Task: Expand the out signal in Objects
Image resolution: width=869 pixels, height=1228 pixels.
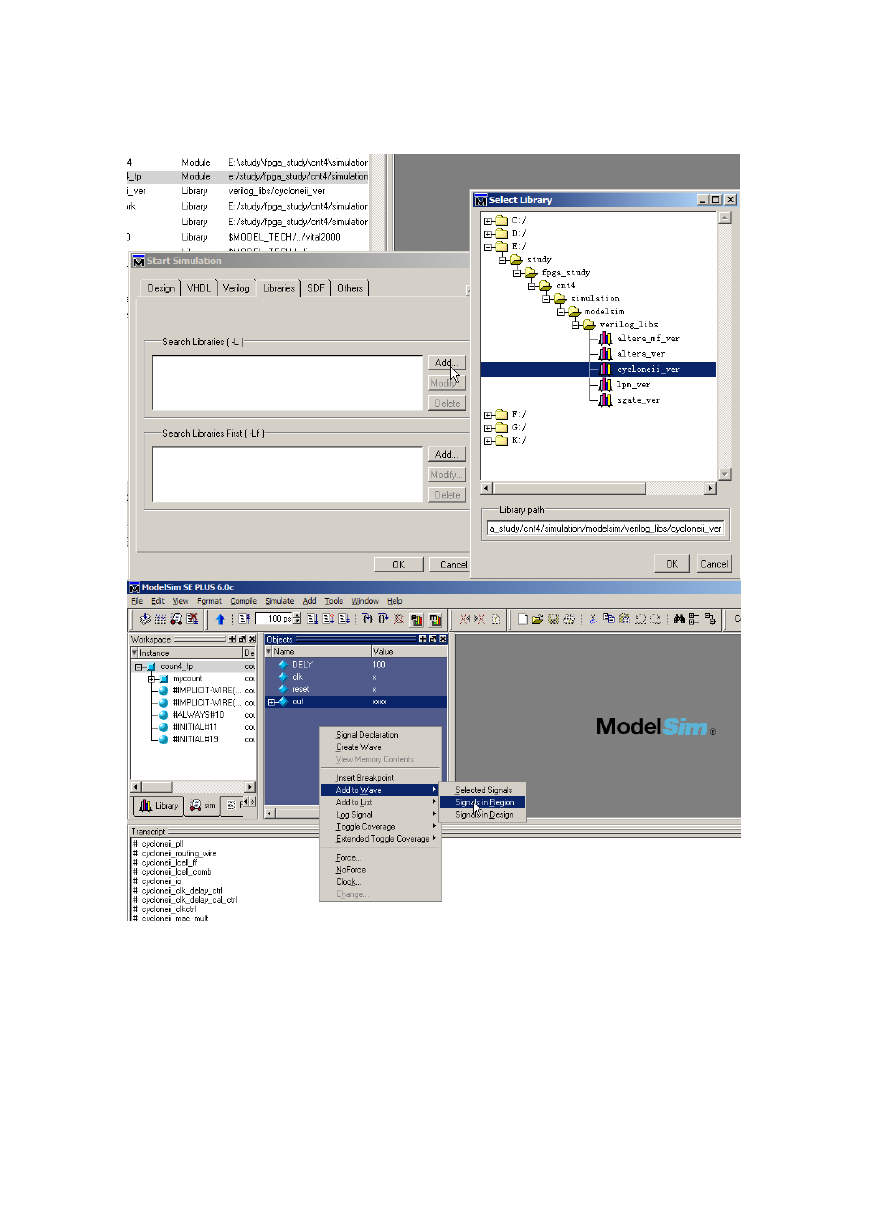Action: 272,702
